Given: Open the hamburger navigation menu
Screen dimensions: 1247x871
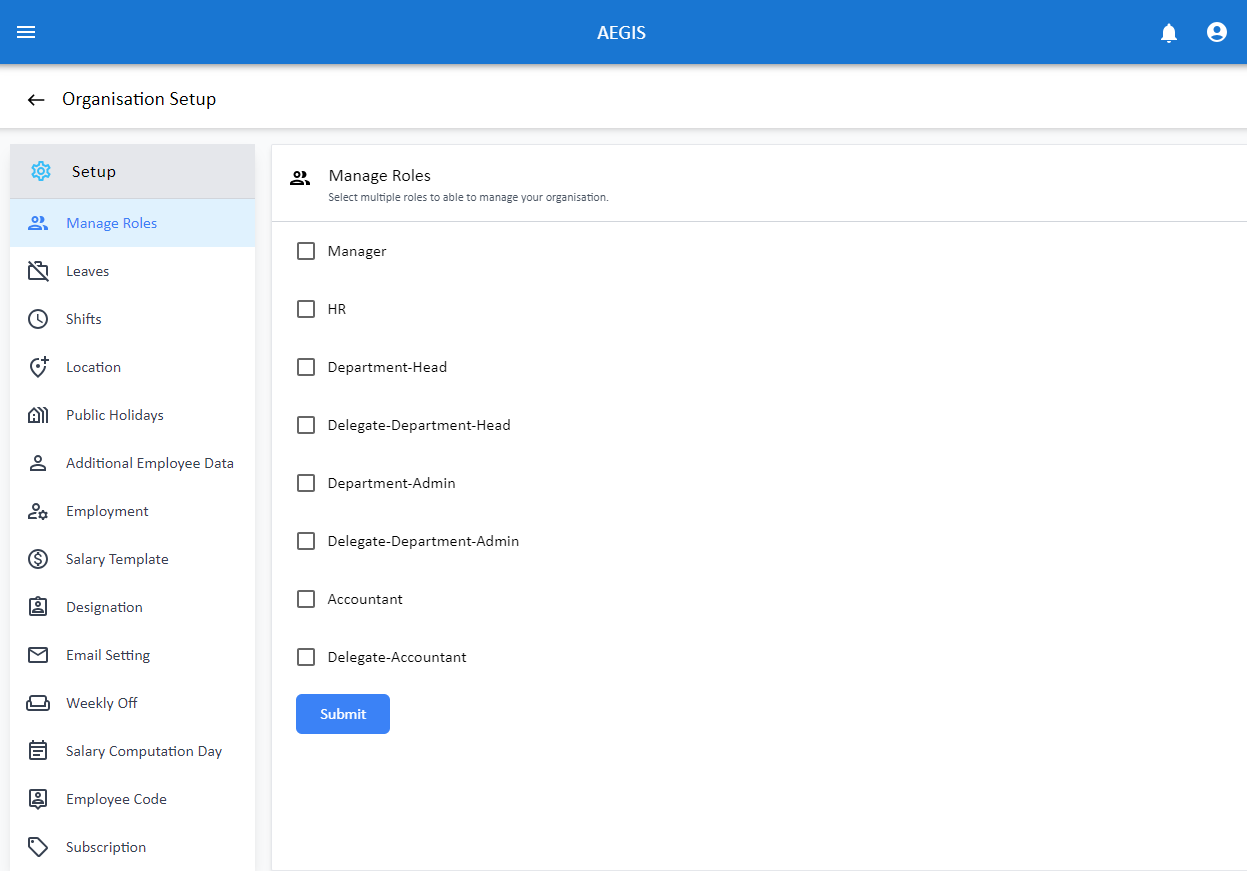Looking at the screenshot, I should [x=26, y=32].
